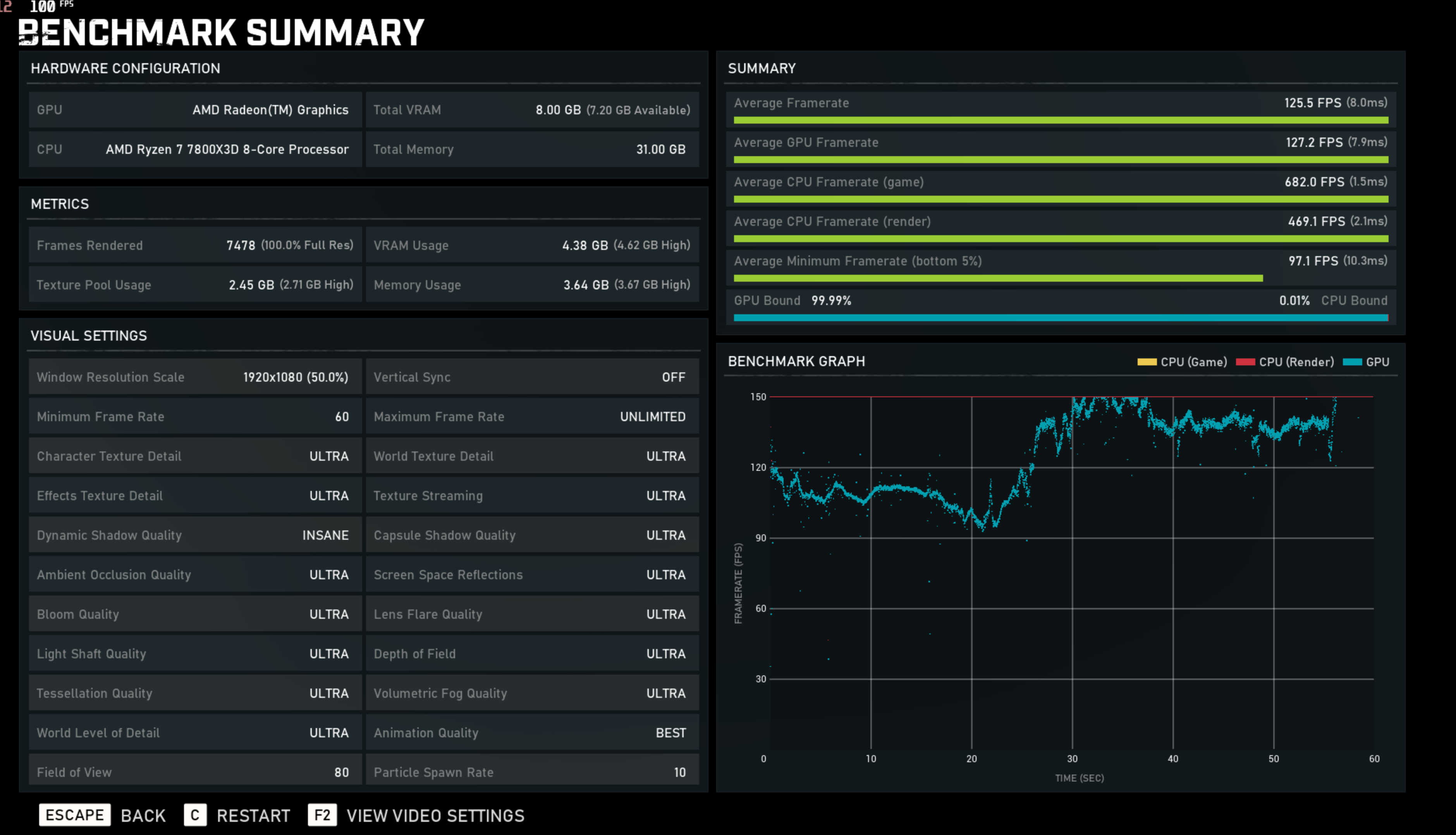Select the Effects Texture Detail row
This screenshot has width=1456, height=835.
[196, 496]
